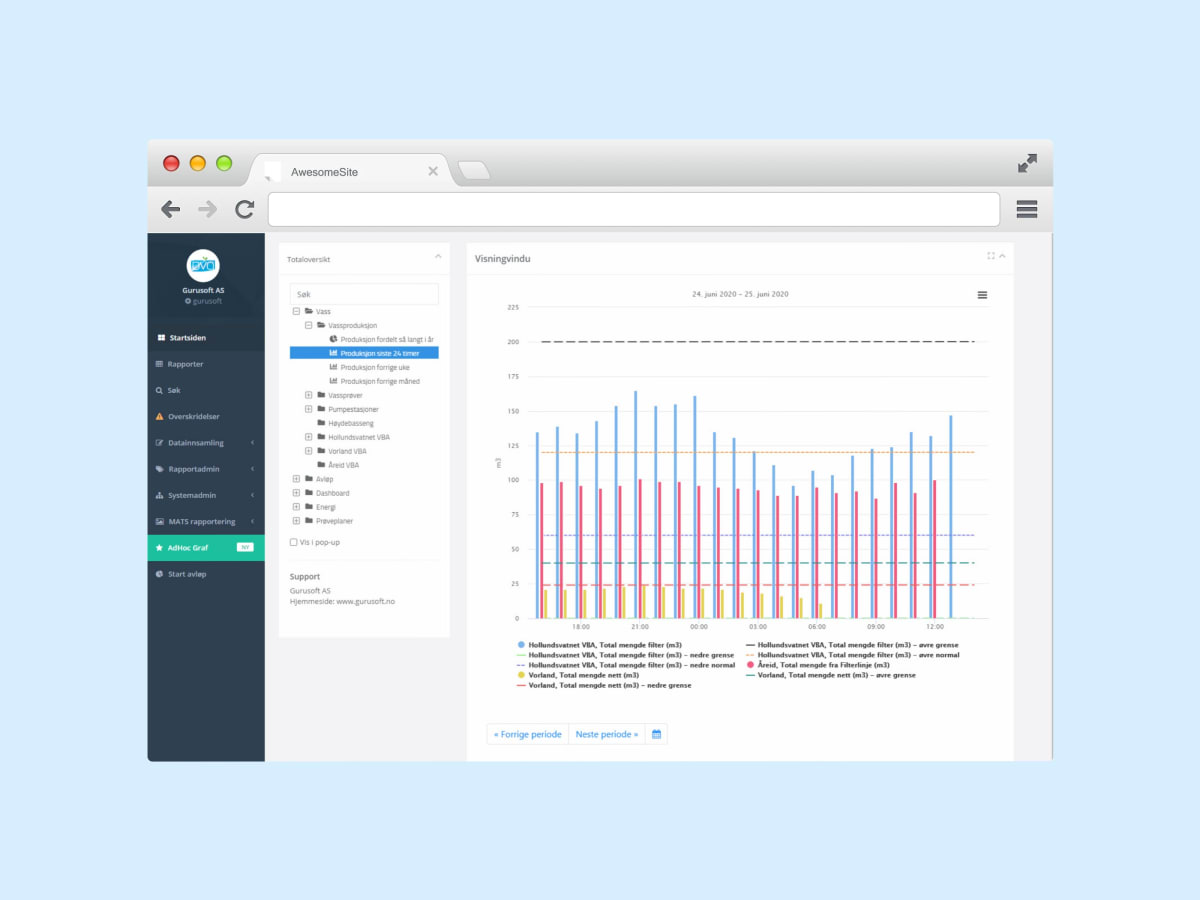Go to Forrige periode

528,734
